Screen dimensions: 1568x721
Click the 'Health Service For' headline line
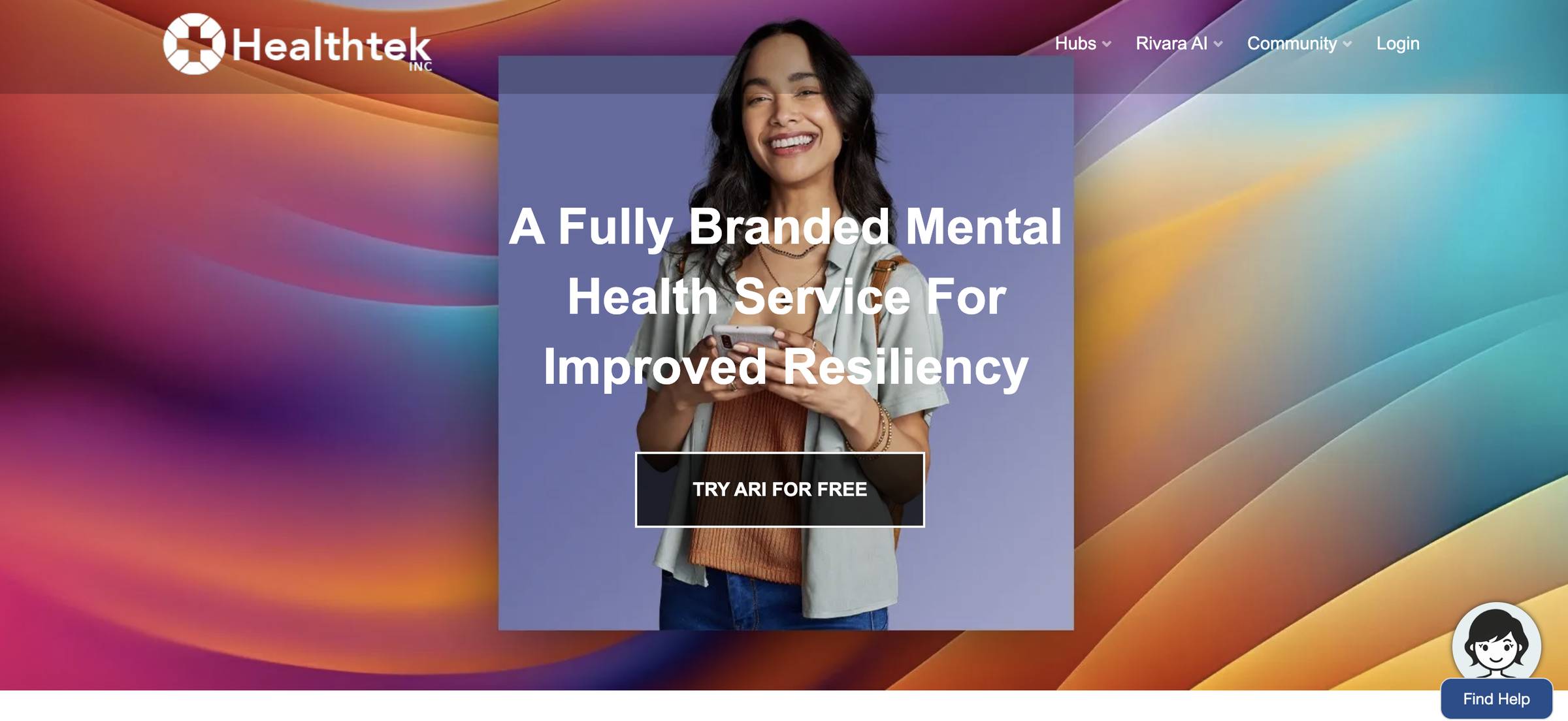pyautogui.click(x=787, y=296)
